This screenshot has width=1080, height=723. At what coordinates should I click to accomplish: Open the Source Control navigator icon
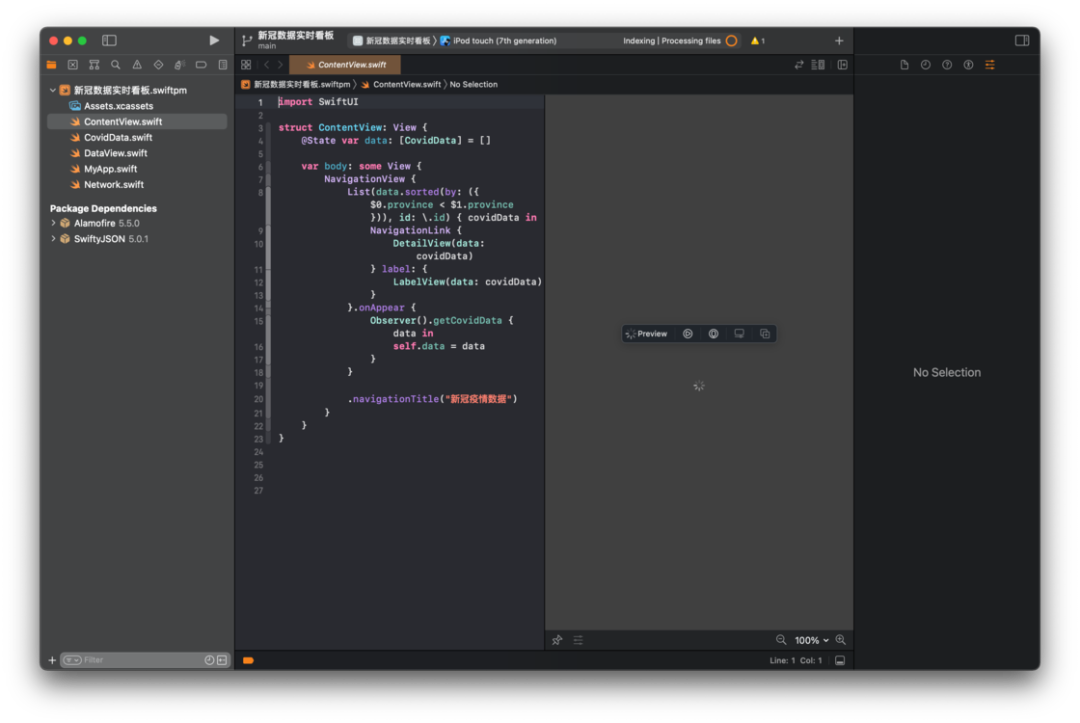73,65
